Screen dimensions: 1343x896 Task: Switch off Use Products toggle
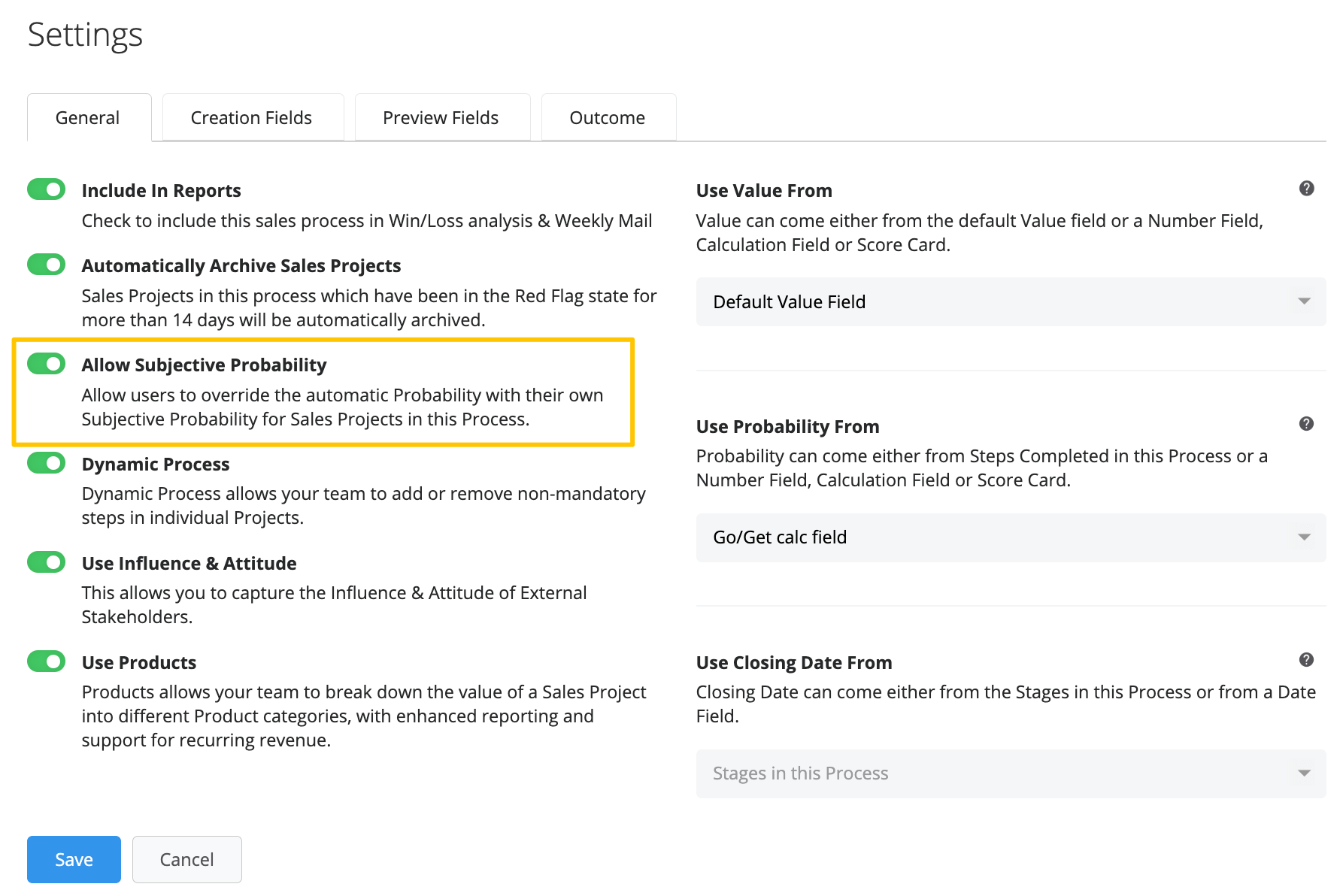point(47,661)
